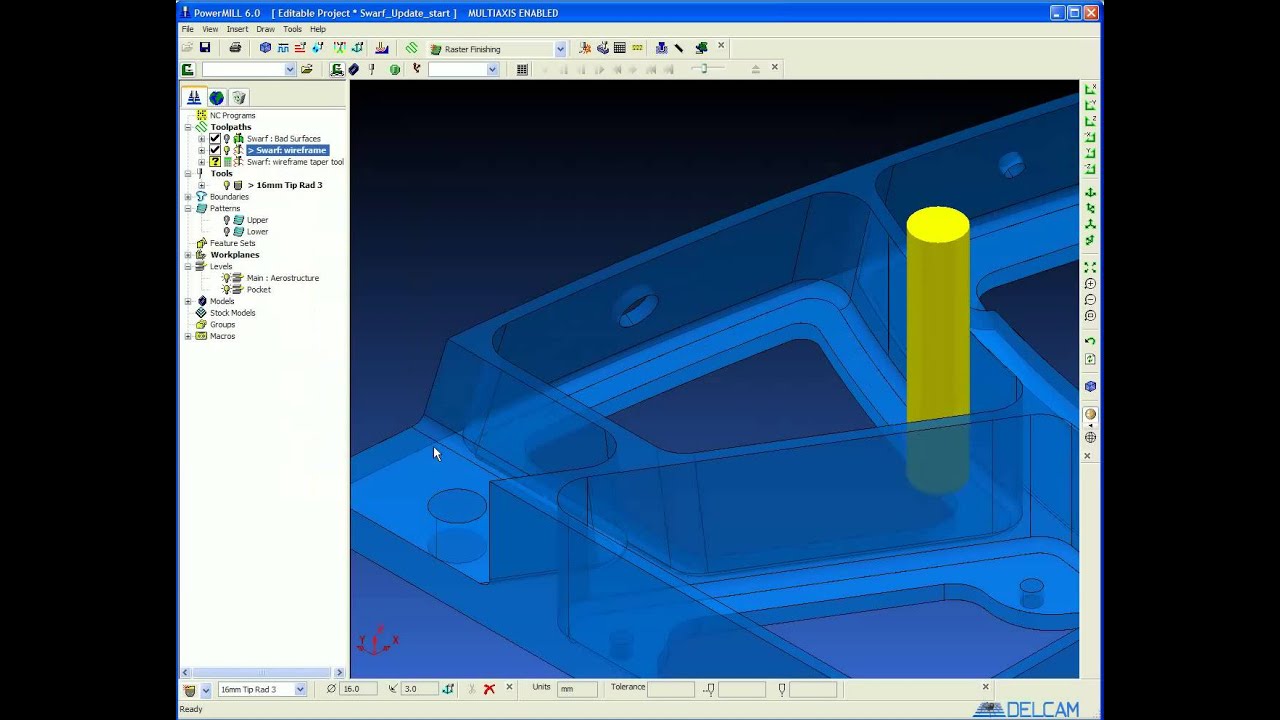Viewport: 1280px width, 720px height.
Task: Click the Resize to Fit view icon
Action: (x=1090, y=268)
